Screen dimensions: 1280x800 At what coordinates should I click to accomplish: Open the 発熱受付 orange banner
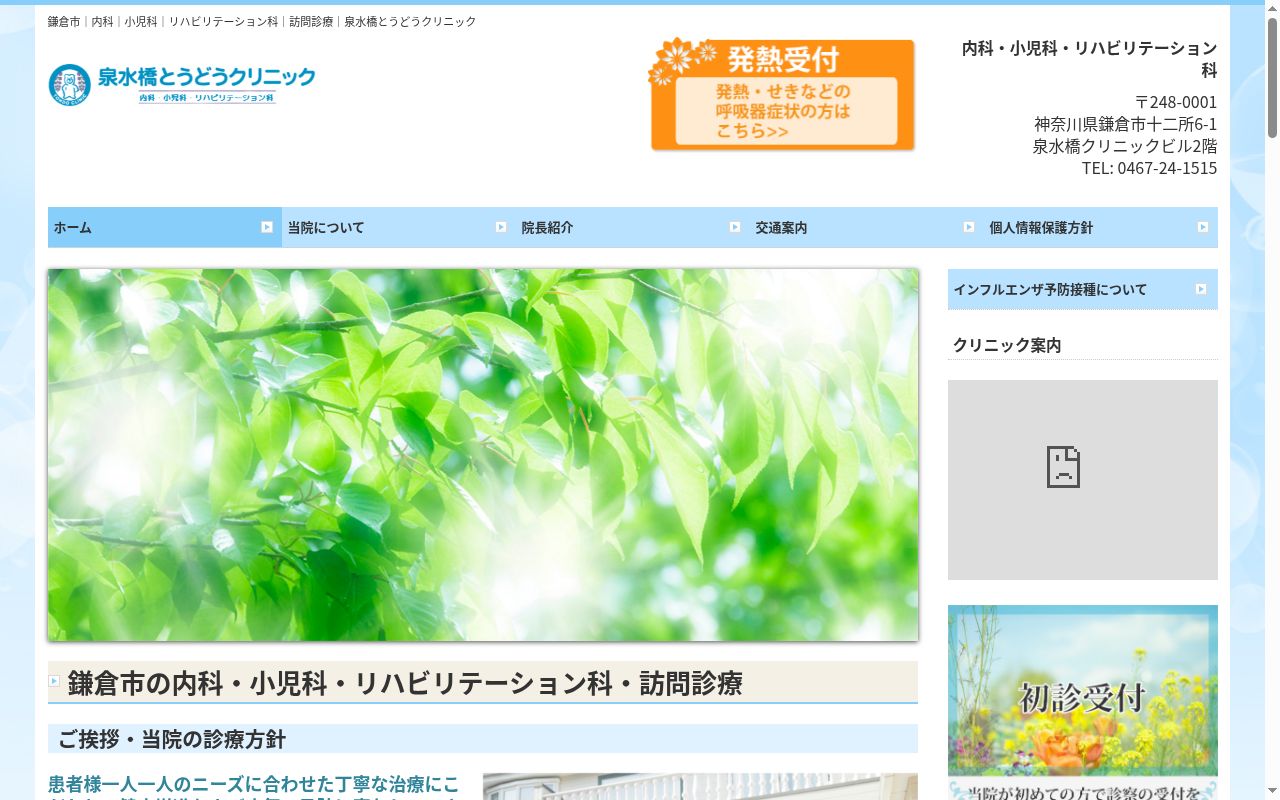(782, 95)
